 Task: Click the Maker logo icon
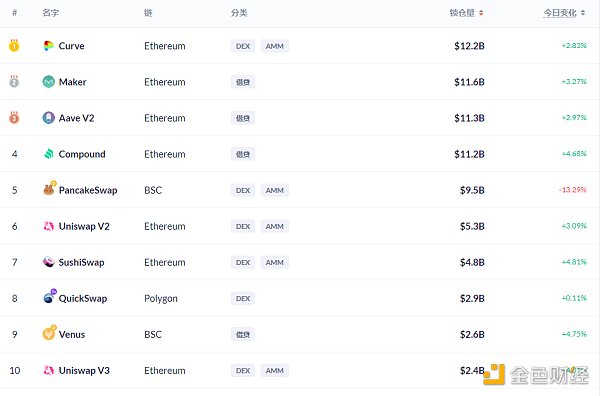[49, 82]
